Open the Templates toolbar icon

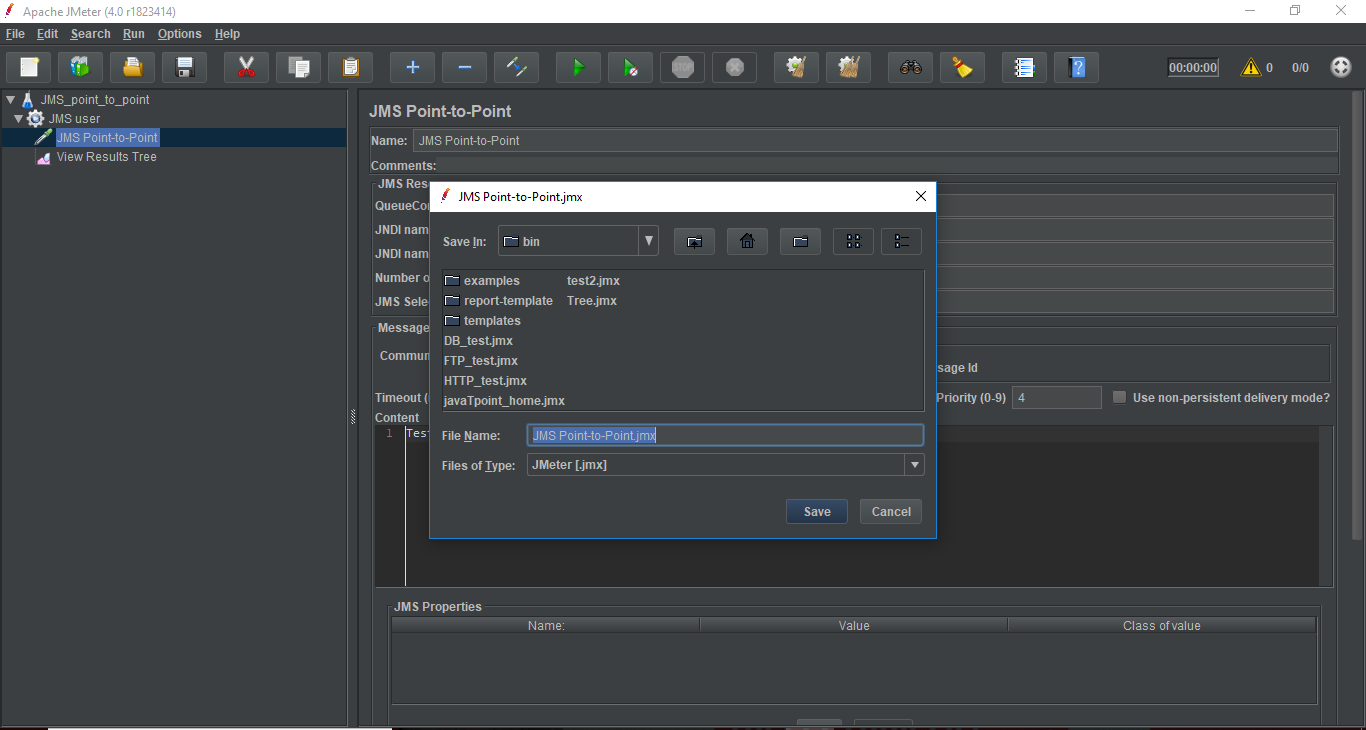(x=81, y=67)
